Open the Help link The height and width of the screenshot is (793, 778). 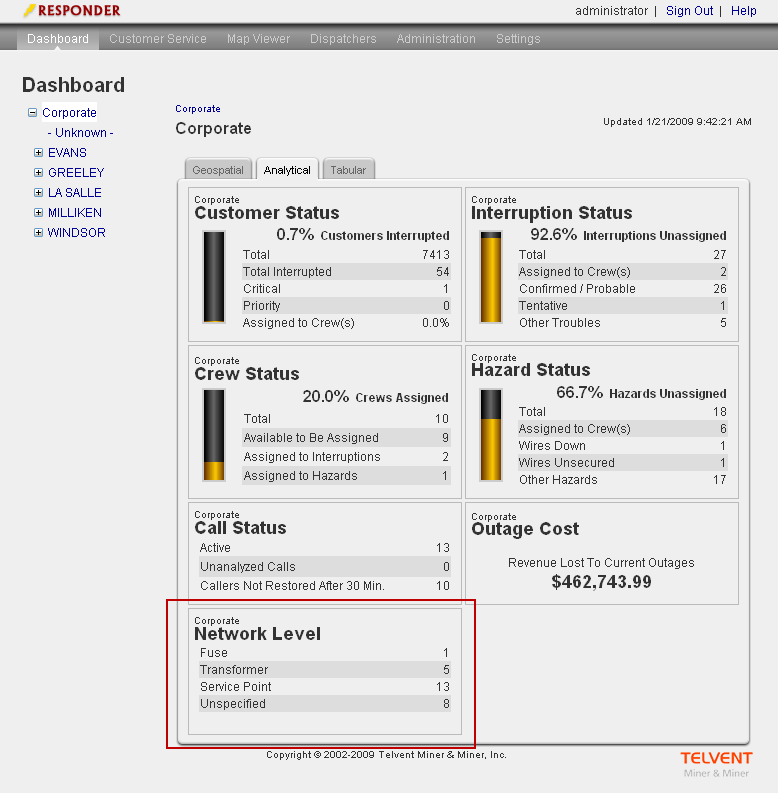tap(744, 11)
